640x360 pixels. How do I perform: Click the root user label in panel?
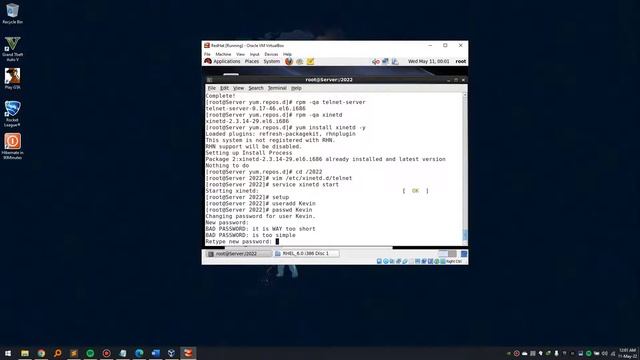coord(461,62)
